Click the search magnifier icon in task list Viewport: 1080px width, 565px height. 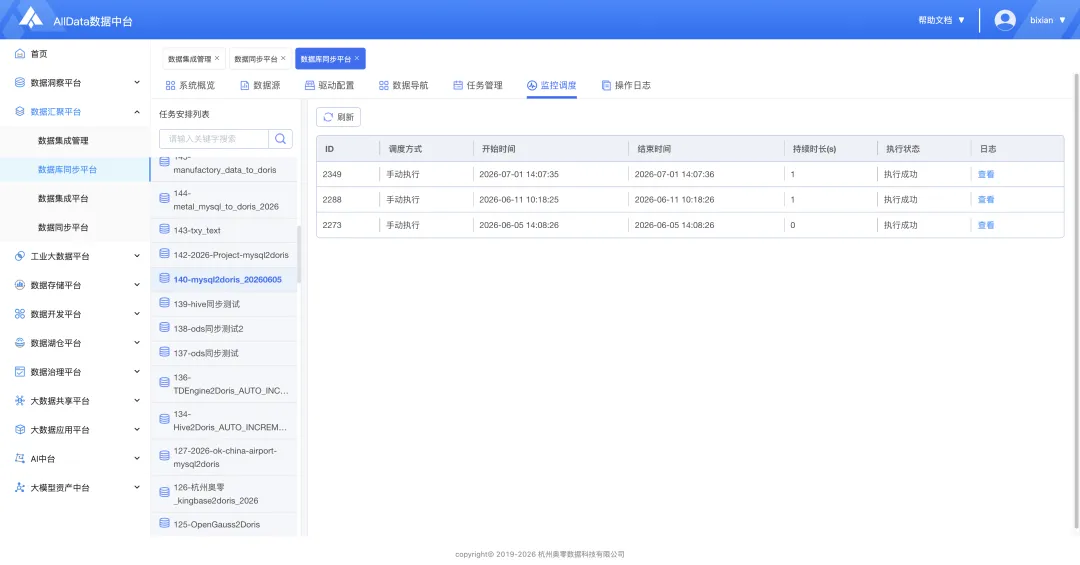[280, 138]
